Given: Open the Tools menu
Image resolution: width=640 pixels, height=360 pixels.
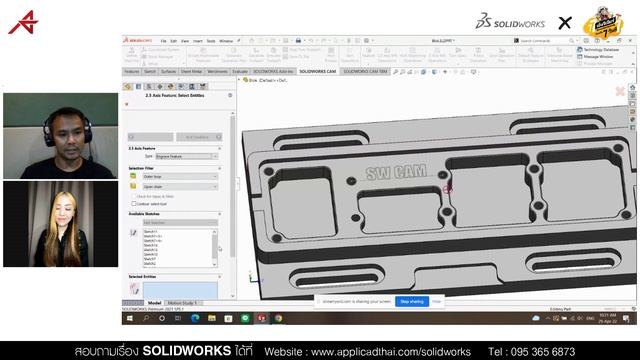Looking at the screenshot, I should [211, 41].
